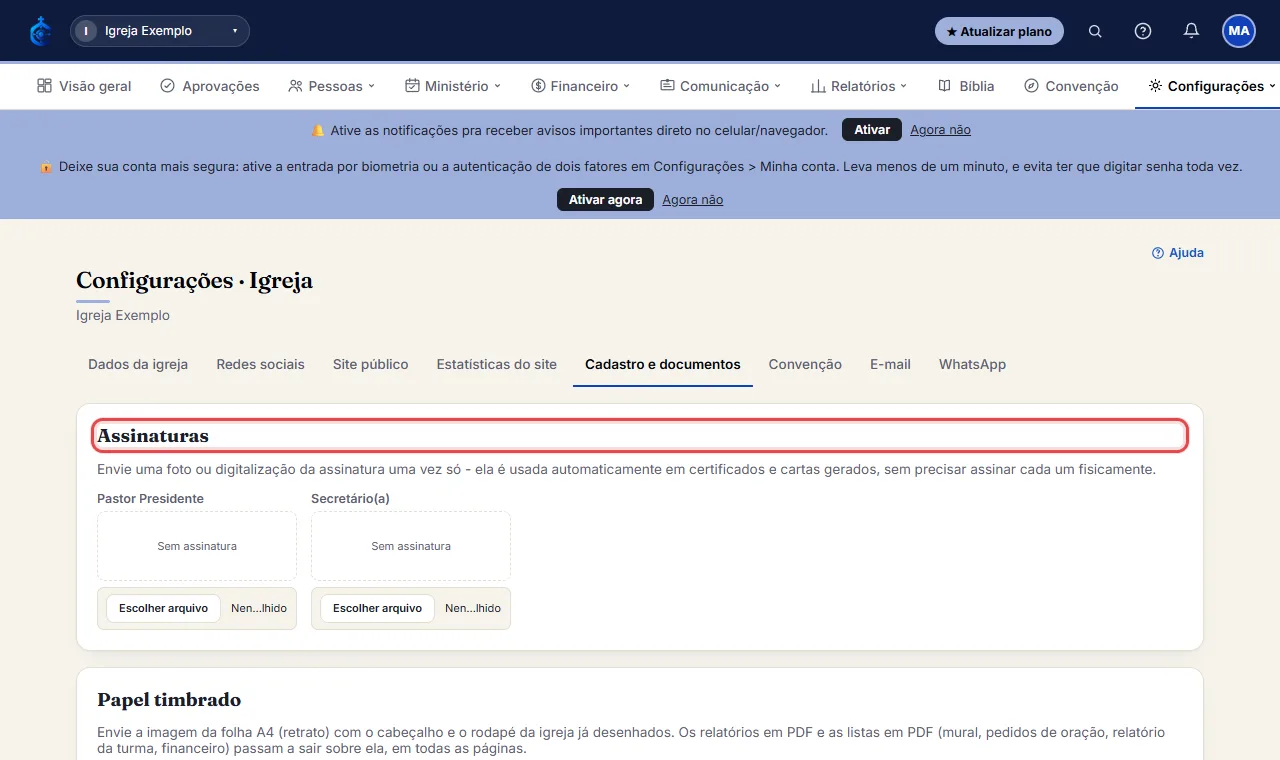
Task: Click the church app logo icon
Action: point(41,31)
